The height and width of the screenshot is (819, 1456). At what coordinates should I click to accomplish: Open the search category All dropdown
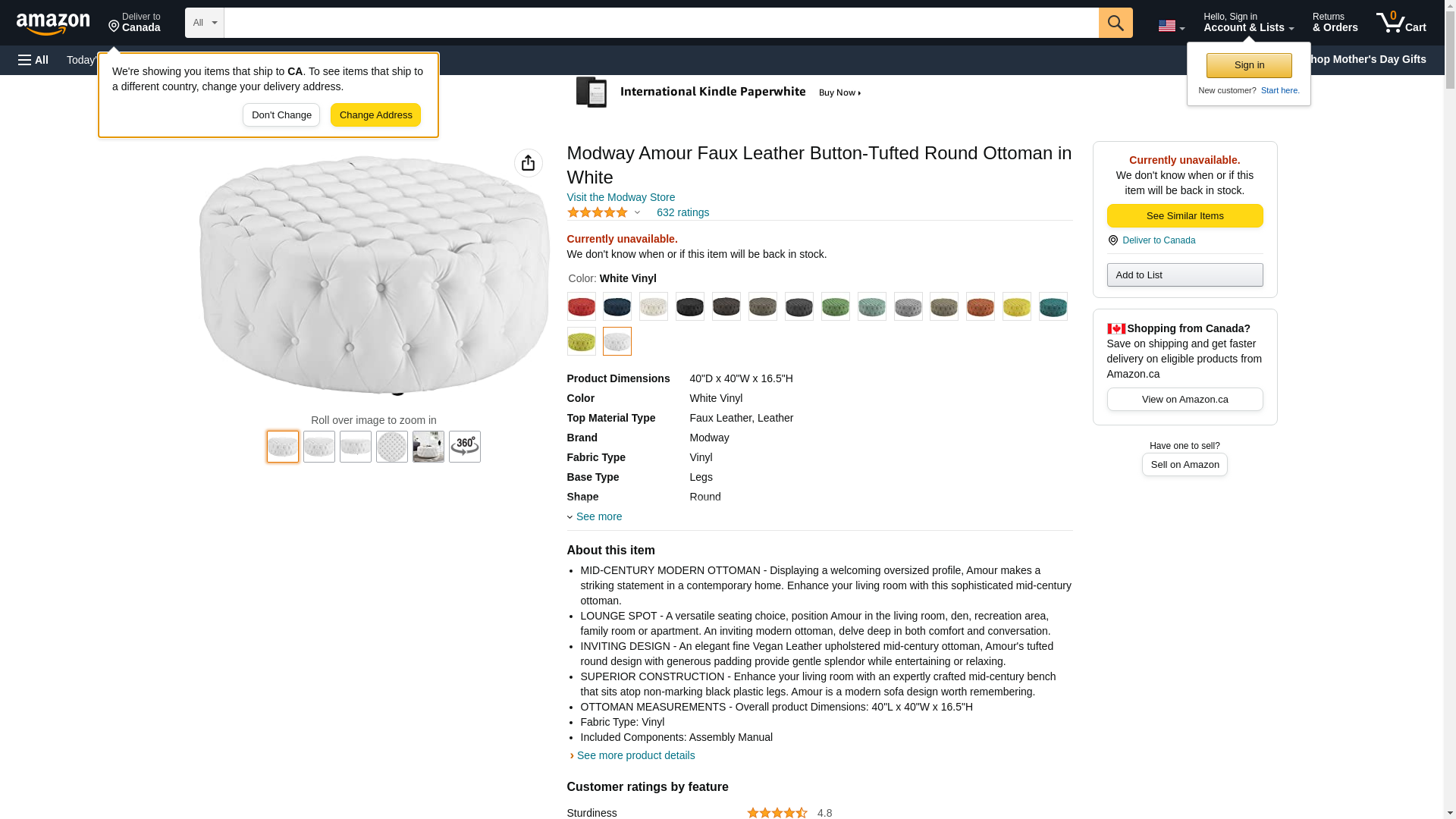pos(205,23)
